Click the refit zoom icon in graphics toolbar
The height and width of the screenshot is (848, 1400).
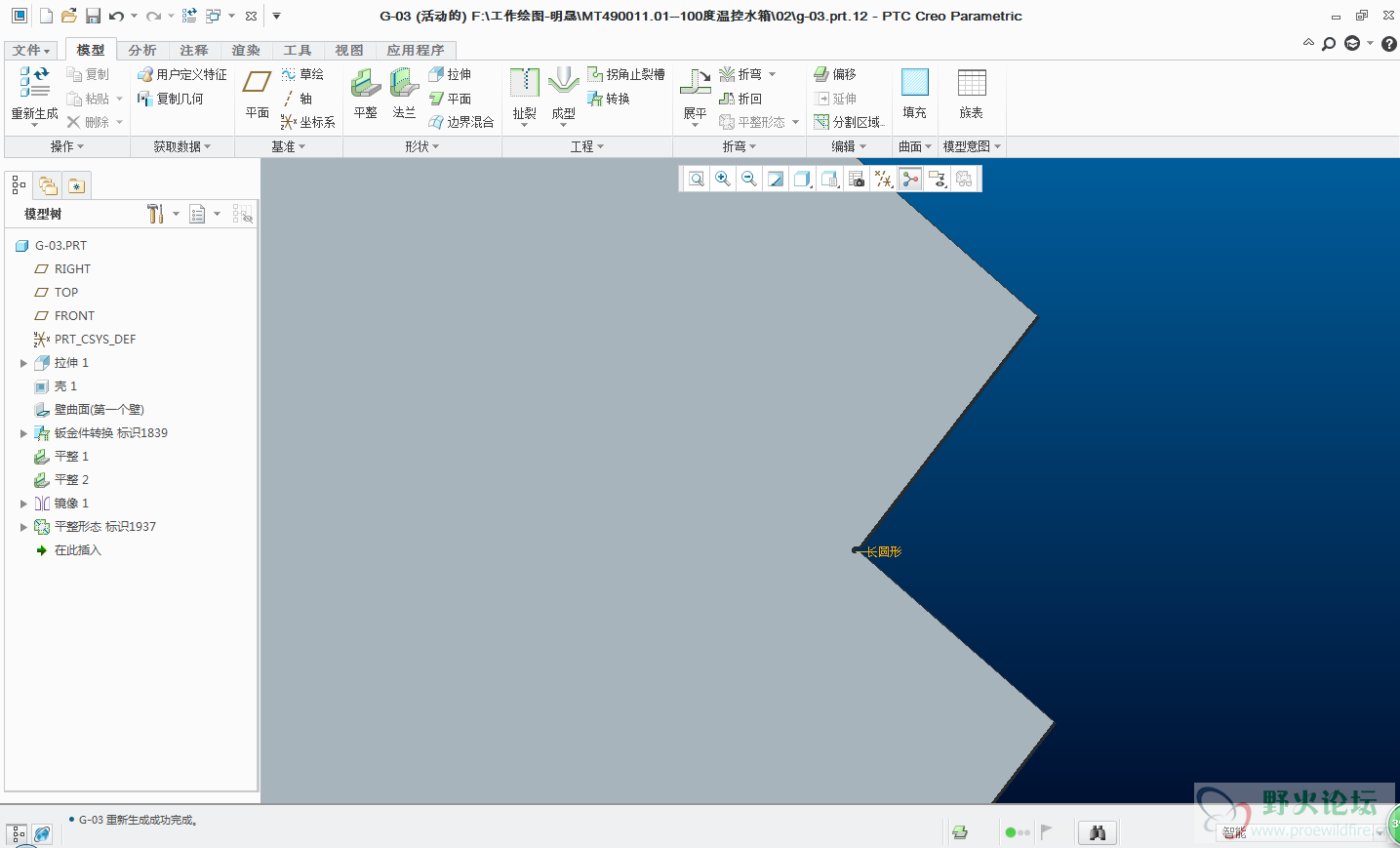697,179
